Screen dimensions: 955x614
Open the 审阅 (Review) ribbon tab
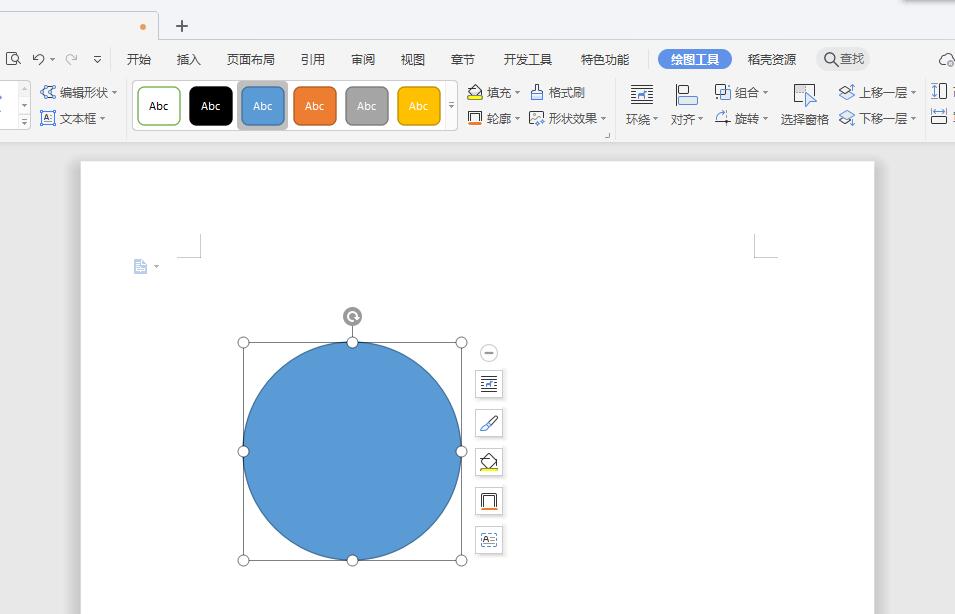pyautogui.click(x=362, y=59)
